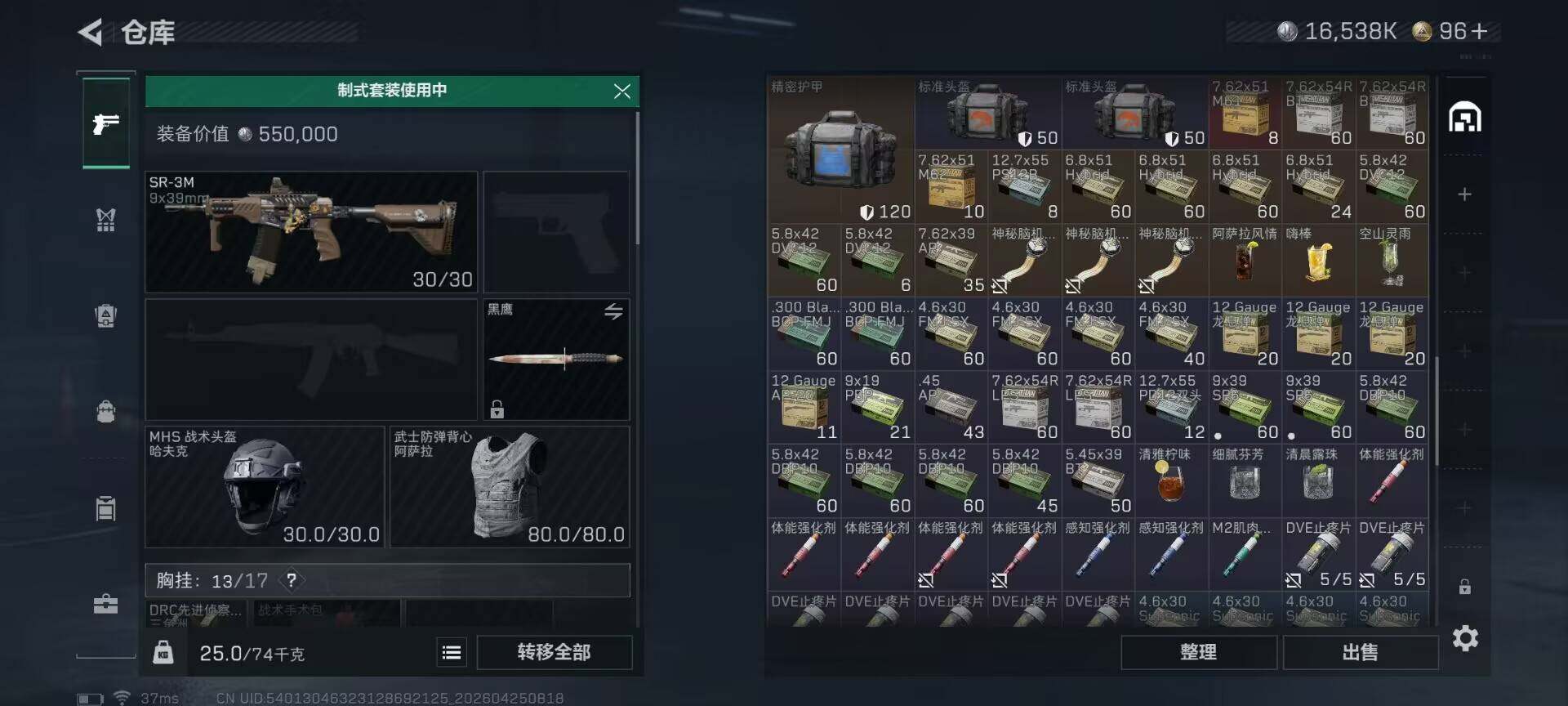Click the swap arrows on 黑鹰 knife slot
The height and width of the screenshot is (706, 1568).
click(613, 311)
